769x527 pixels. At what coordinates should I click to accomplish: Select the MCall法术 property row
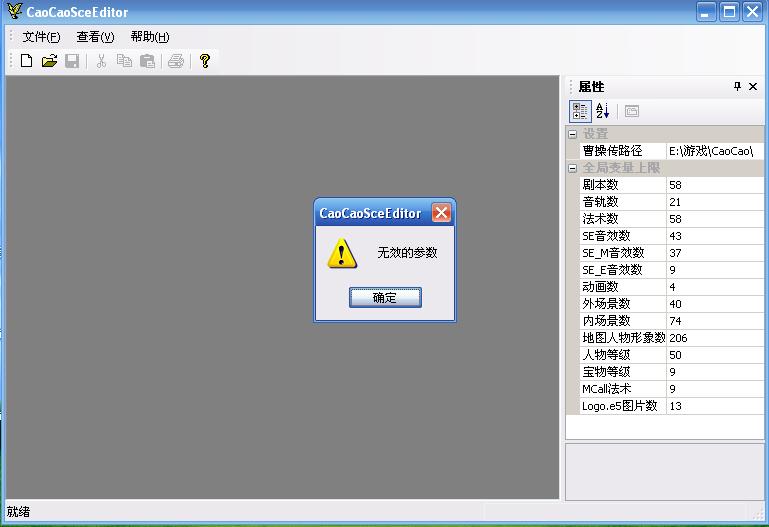pyautogui.click(x=671, y=389)
